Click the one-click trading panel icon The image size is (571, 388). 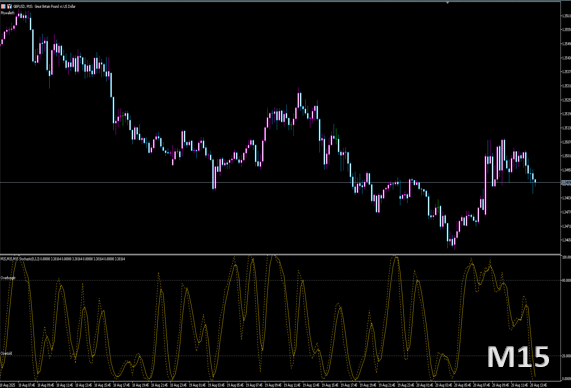3,6
